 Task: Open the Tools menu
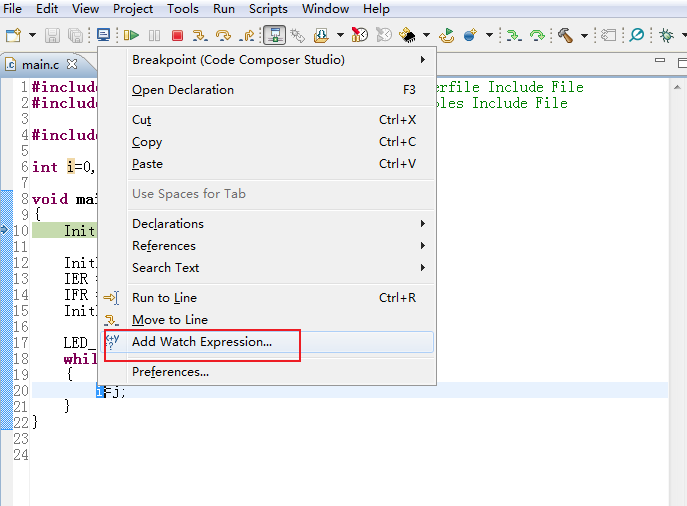click(183, 9)
